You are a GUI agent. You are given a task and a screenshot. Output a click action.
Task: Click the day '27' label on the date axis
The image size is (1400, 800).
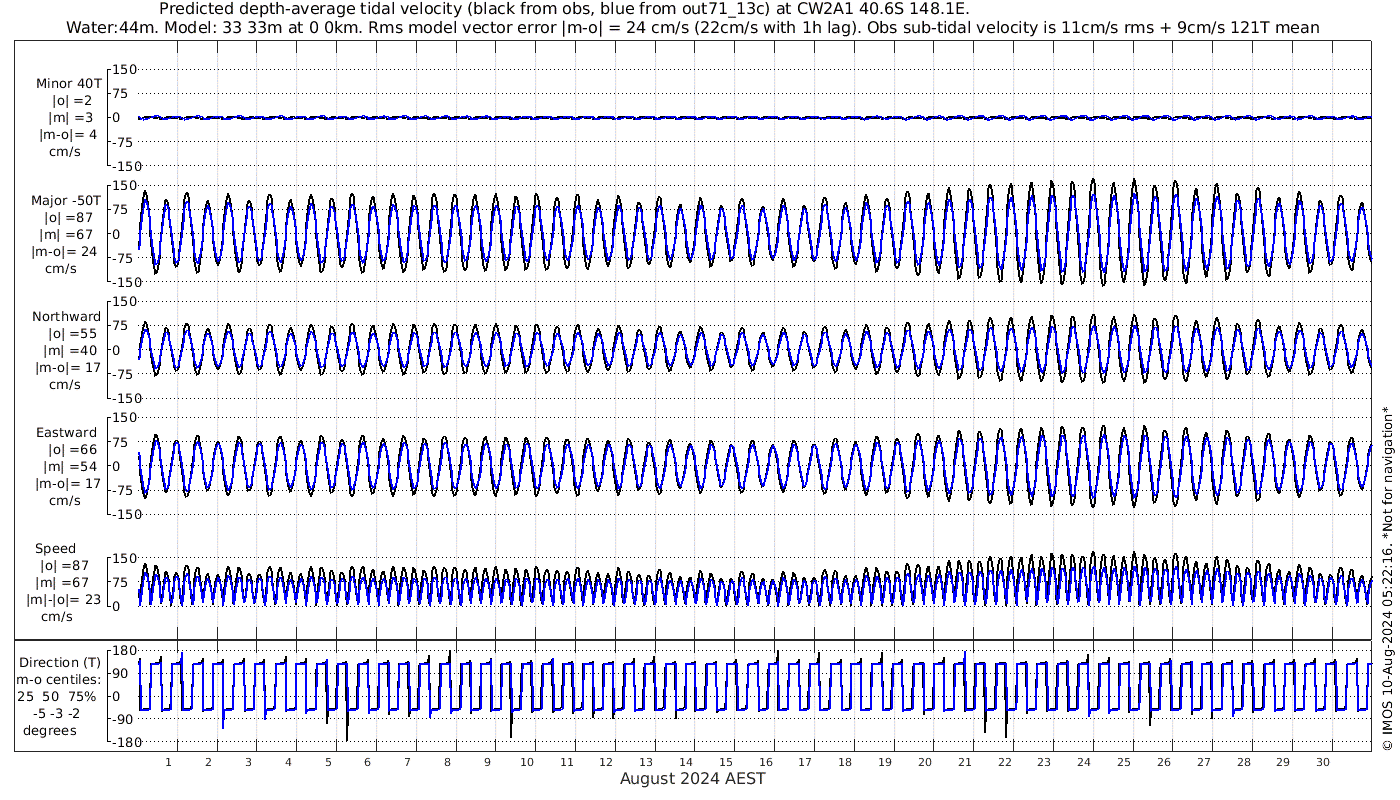point(1204,762)
